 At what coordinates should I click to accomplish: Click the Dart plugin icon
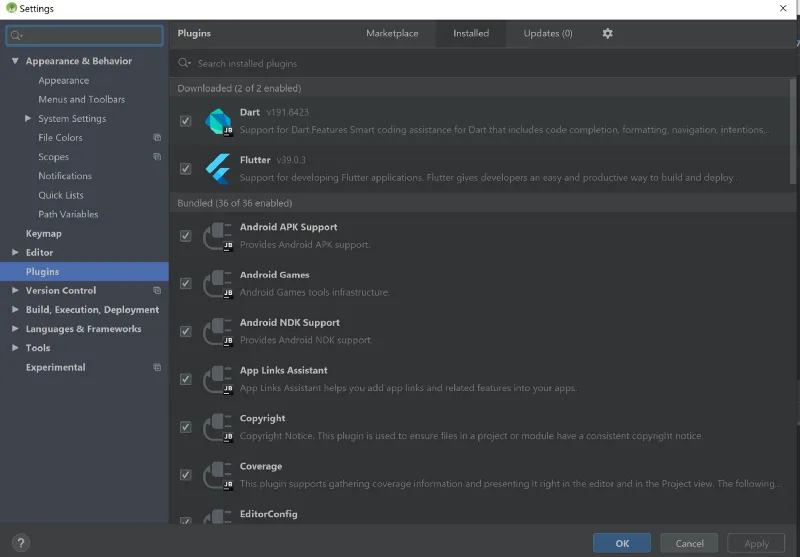[x=219, y=122]
